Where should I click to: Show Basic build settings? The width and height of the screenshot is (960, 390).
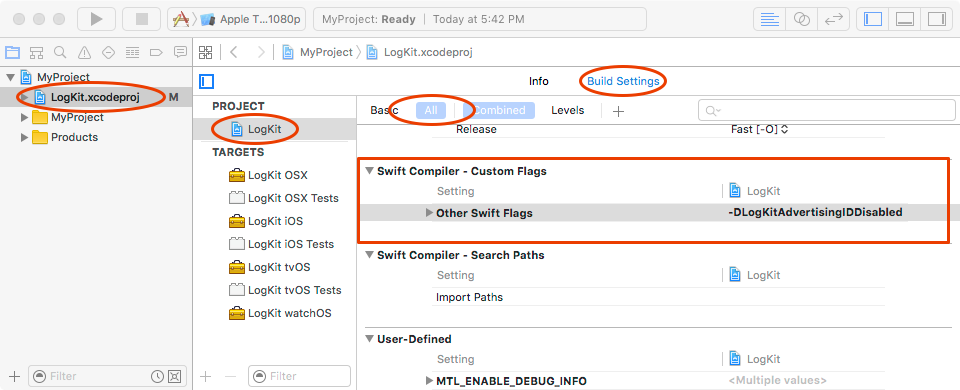(x=384, y=111)
